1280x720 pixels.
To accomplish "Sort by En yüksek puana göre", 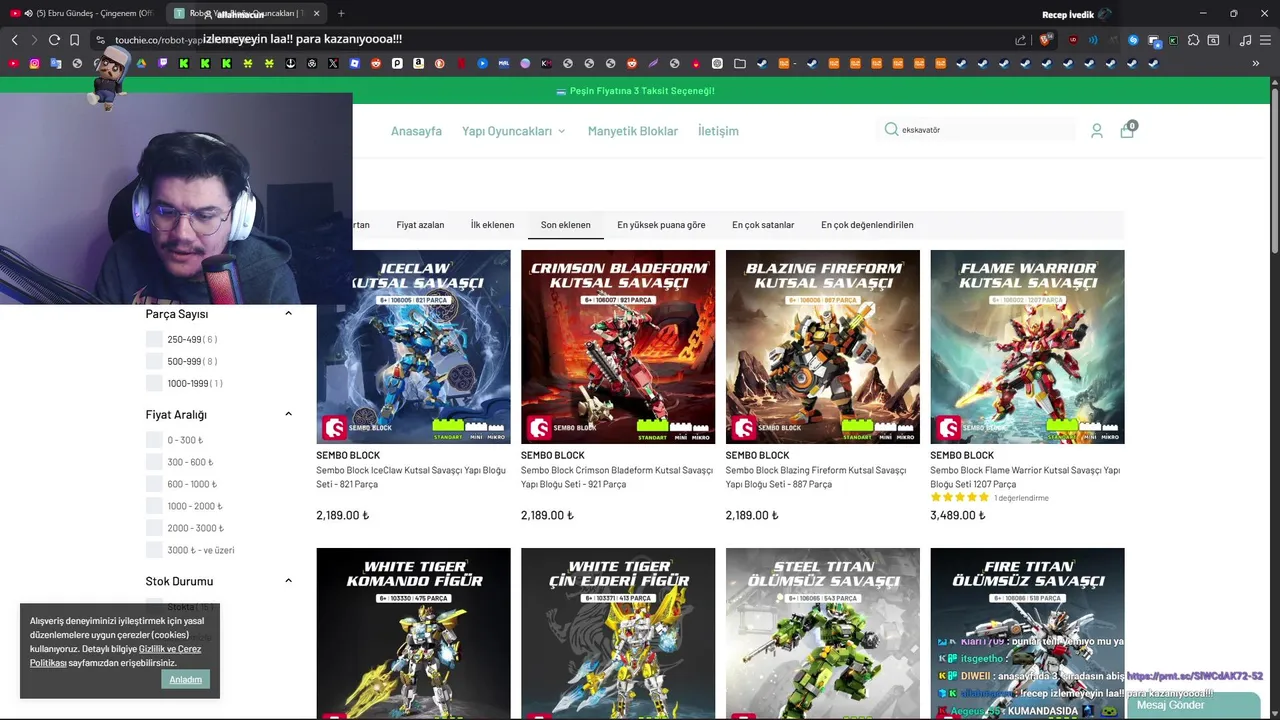I will click(x=661, y=225).
